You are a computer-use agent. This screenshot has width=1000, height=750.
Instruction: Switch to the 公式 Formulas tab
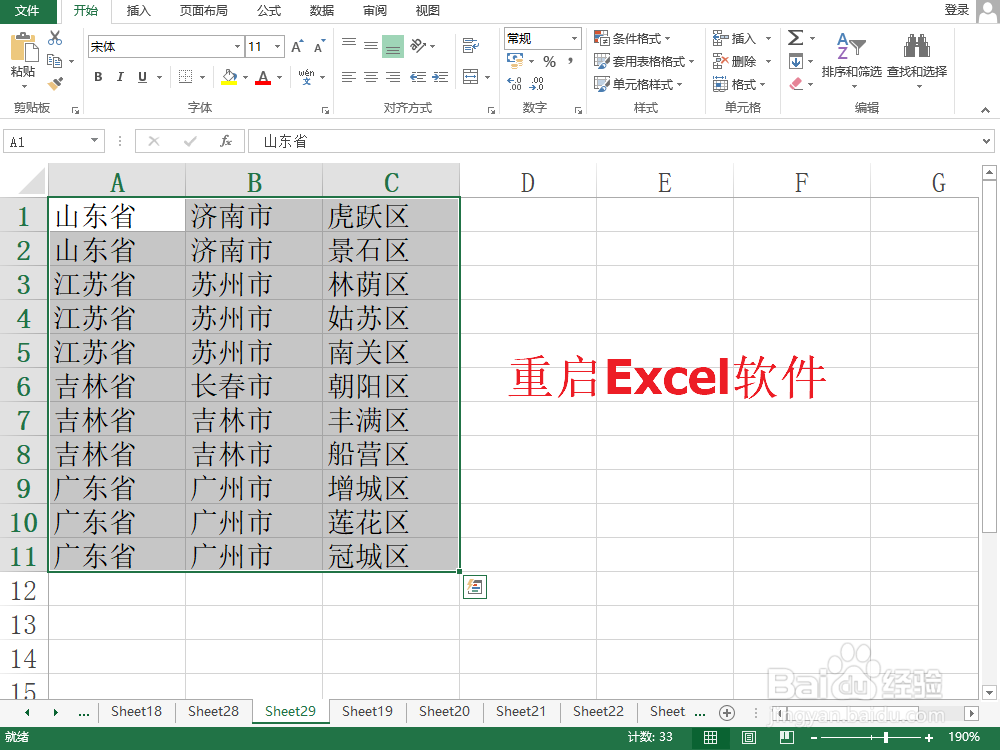[x=268, y=11]
